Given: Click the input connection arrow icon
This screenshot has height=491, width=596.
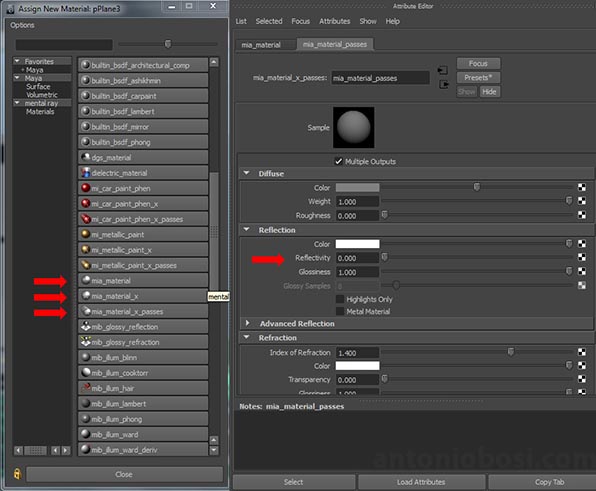Looking at the screenshot, I should pyautogui.click(x=442, y=70).
